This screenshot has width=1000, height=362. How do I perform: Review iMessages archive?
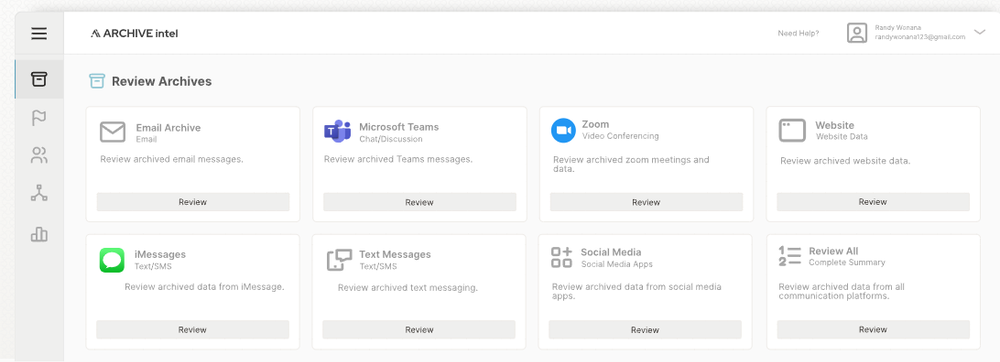tap(193, 329)
